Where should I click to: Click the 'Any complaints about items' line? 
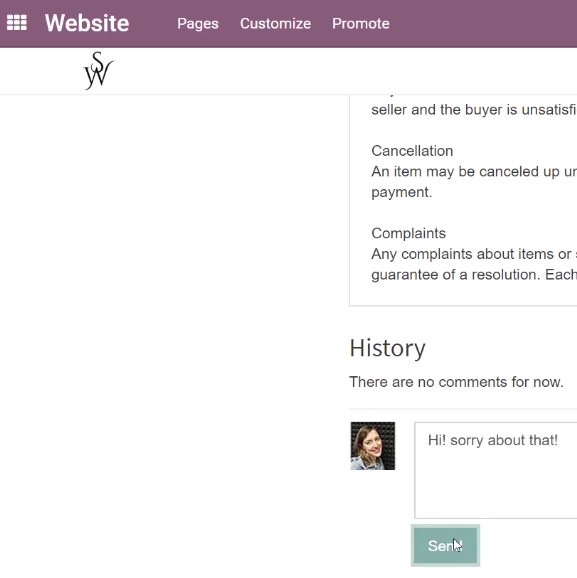(474, 254)
